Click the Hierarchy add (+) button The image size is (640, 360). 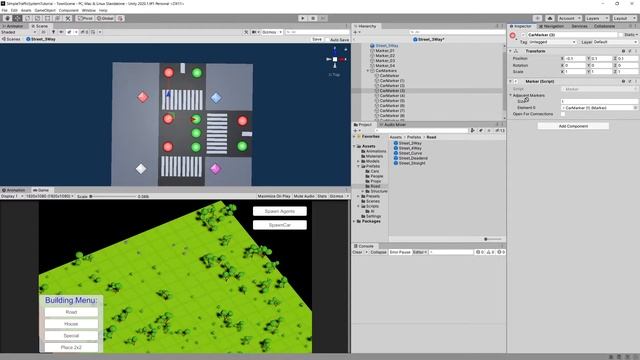coord(355,32)
